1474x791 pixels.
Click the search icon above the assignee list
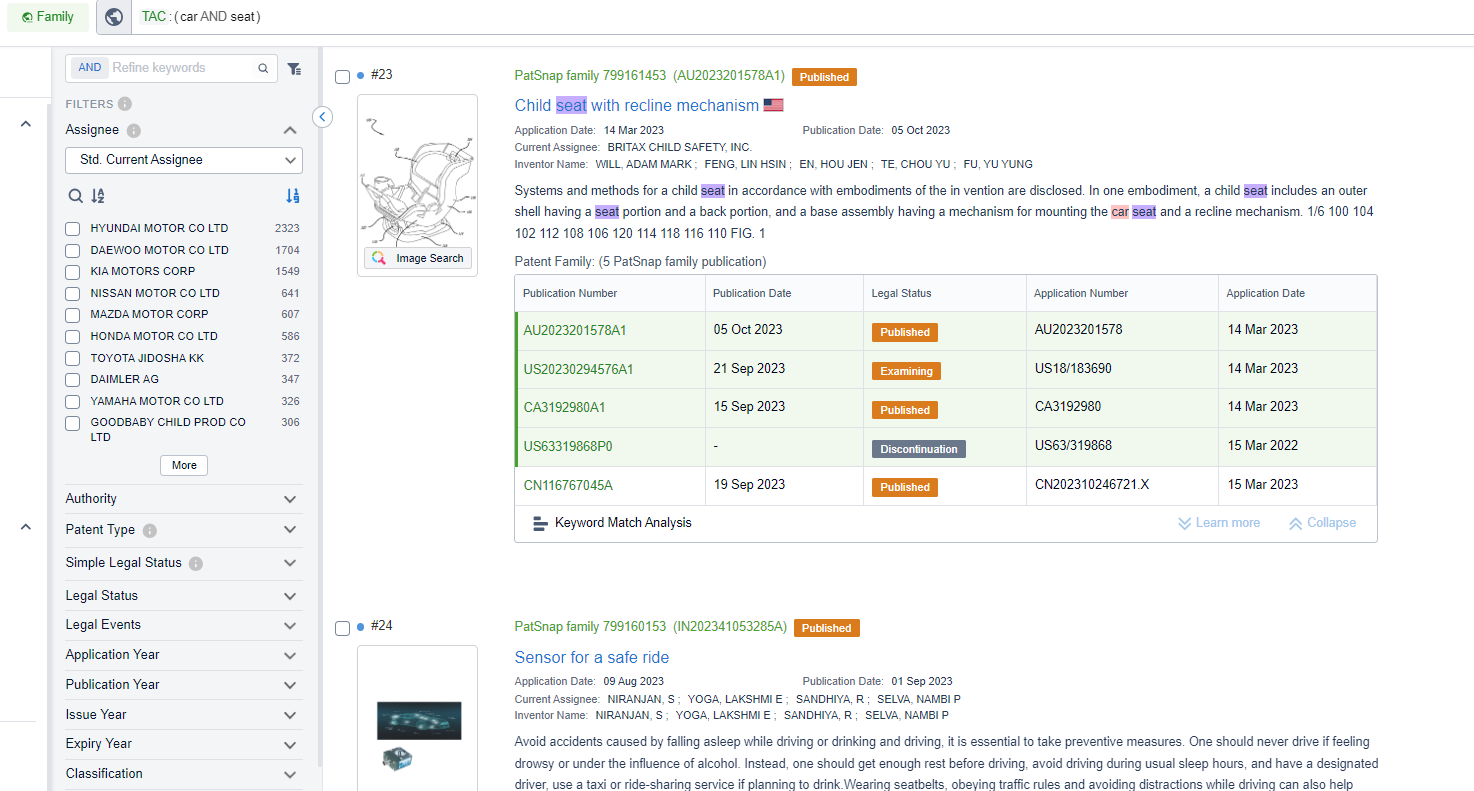[75, 196]
